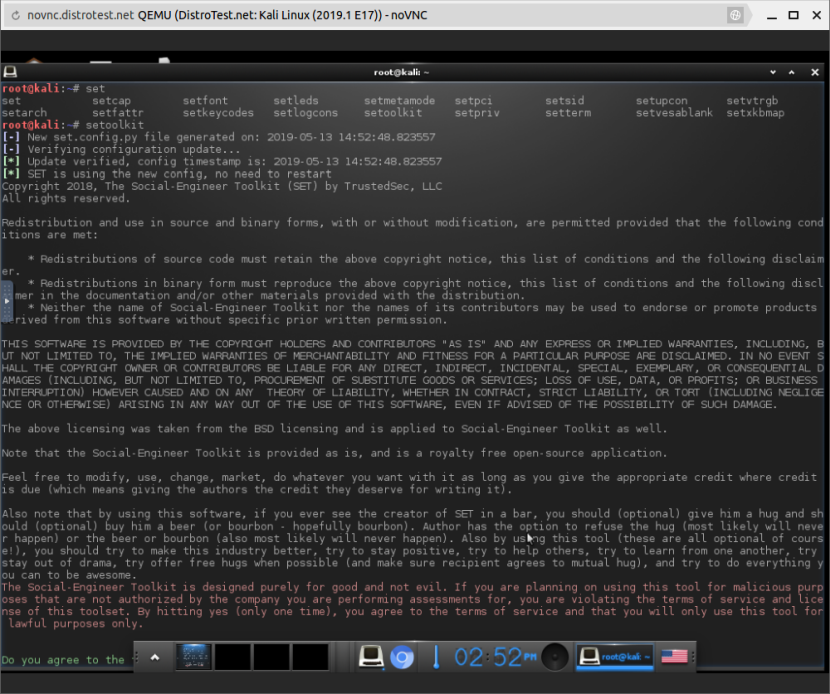This screenshot has height=694, width=830.
Task: Click 'setxkbmap' in the completion list
Action: click(x=755, y=113)
